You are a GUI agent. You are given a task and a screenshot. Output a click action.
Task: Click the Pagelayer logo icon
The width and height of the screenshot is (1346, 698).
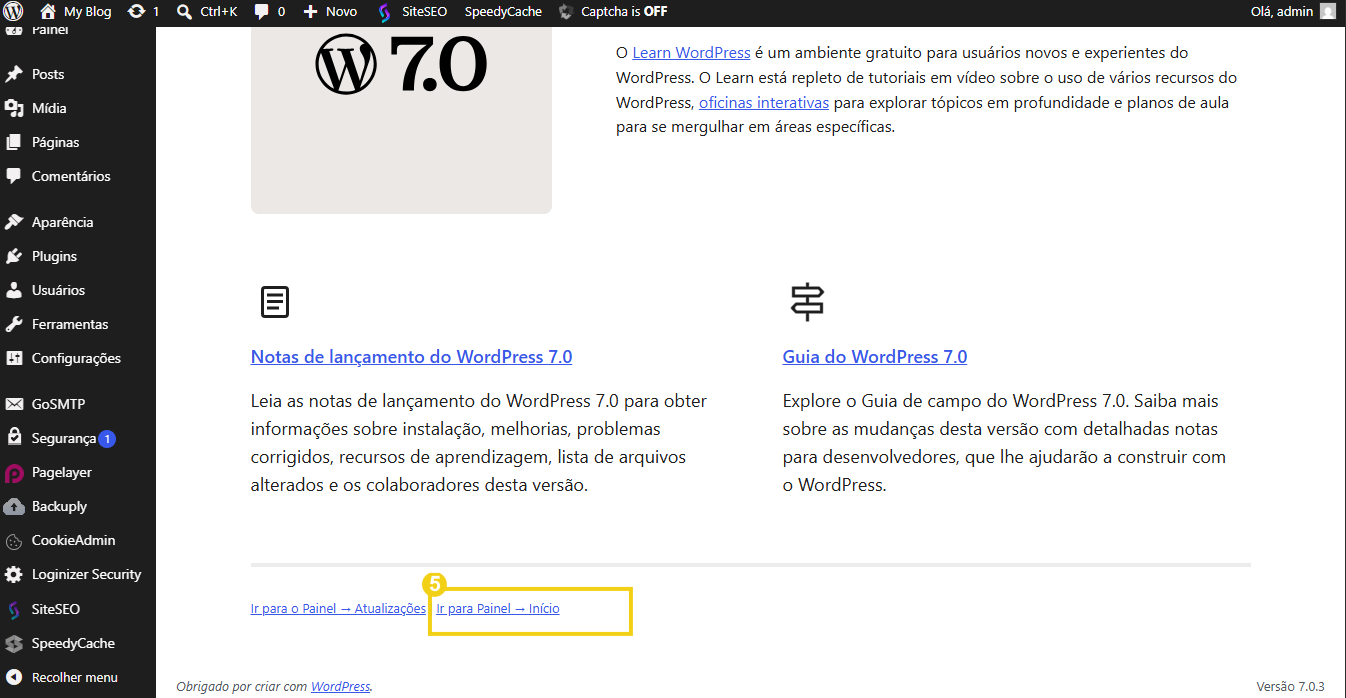tap(14, 472)
